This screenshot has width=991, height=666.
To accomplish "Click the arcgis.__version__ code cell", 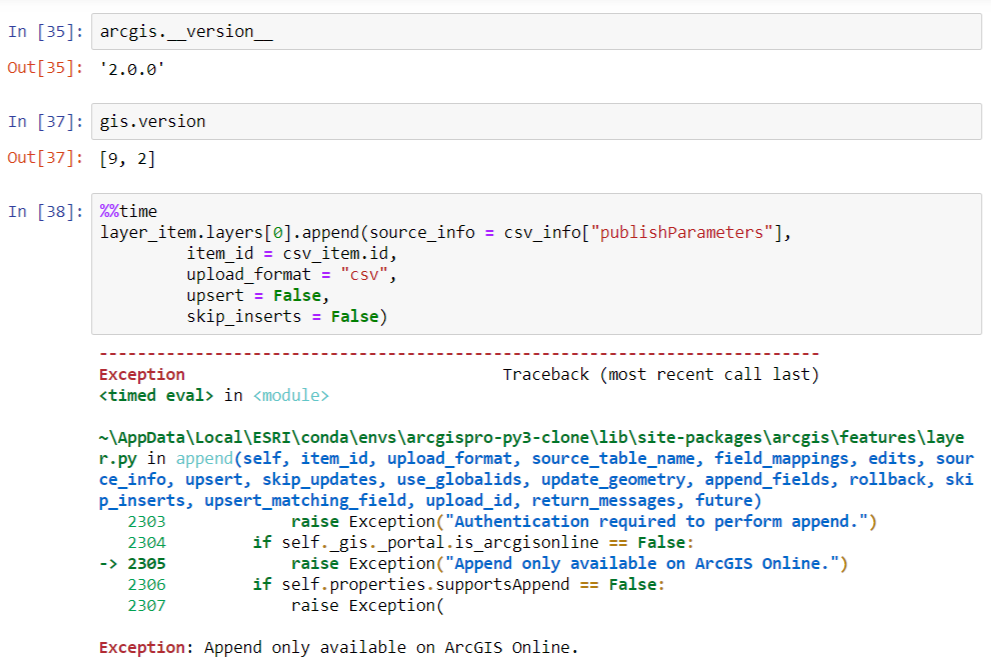I will [535, 32].
